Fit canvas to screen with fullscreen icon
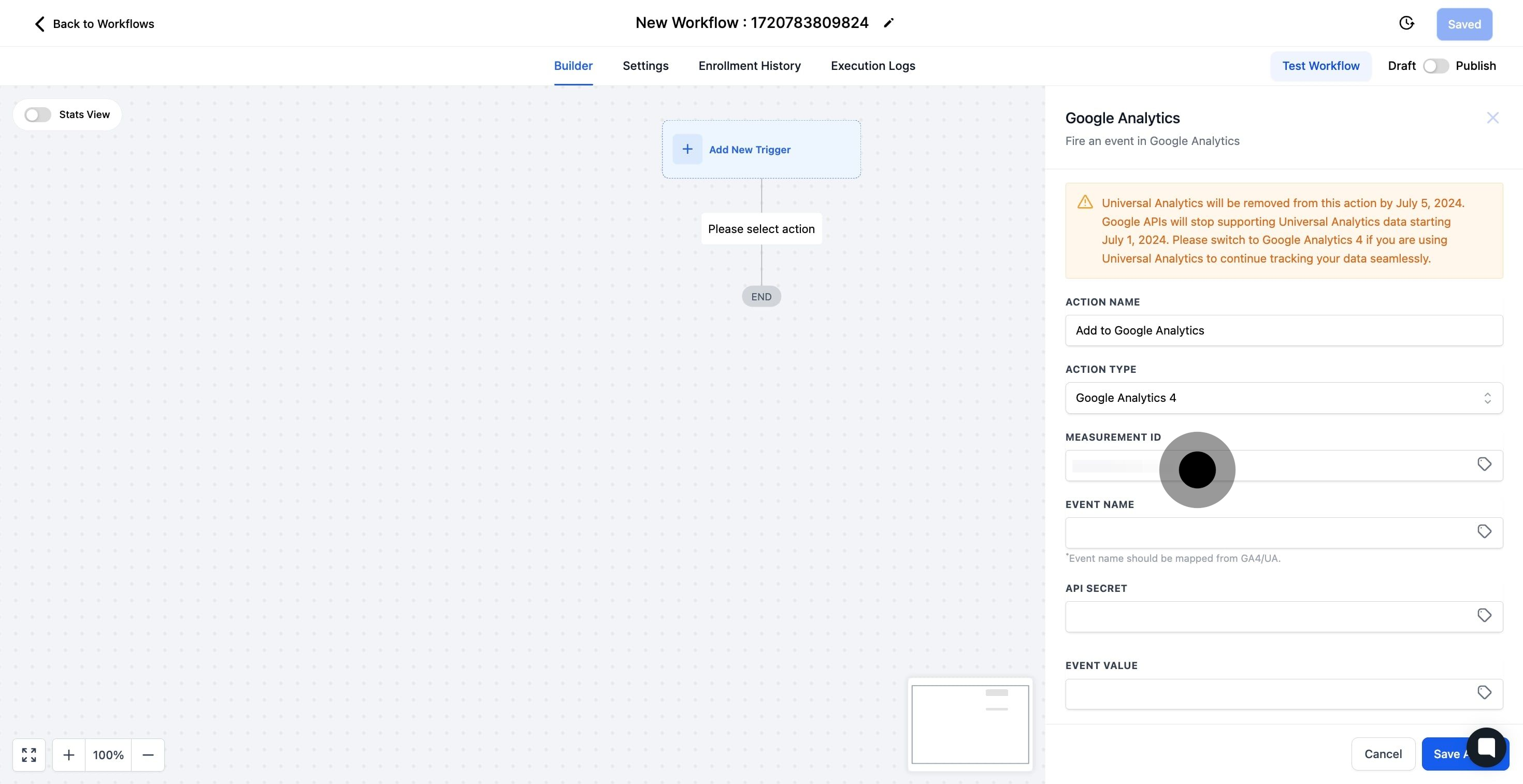 click(29, 754)
